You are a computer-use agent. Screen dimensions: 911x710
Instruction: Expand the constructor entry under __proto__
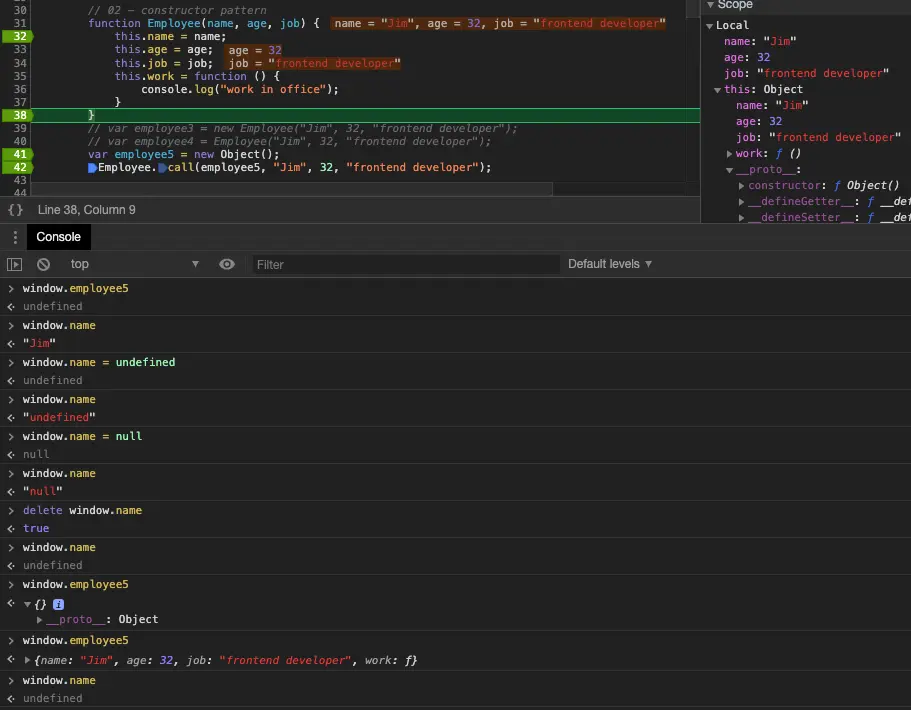tap(741, 186)
